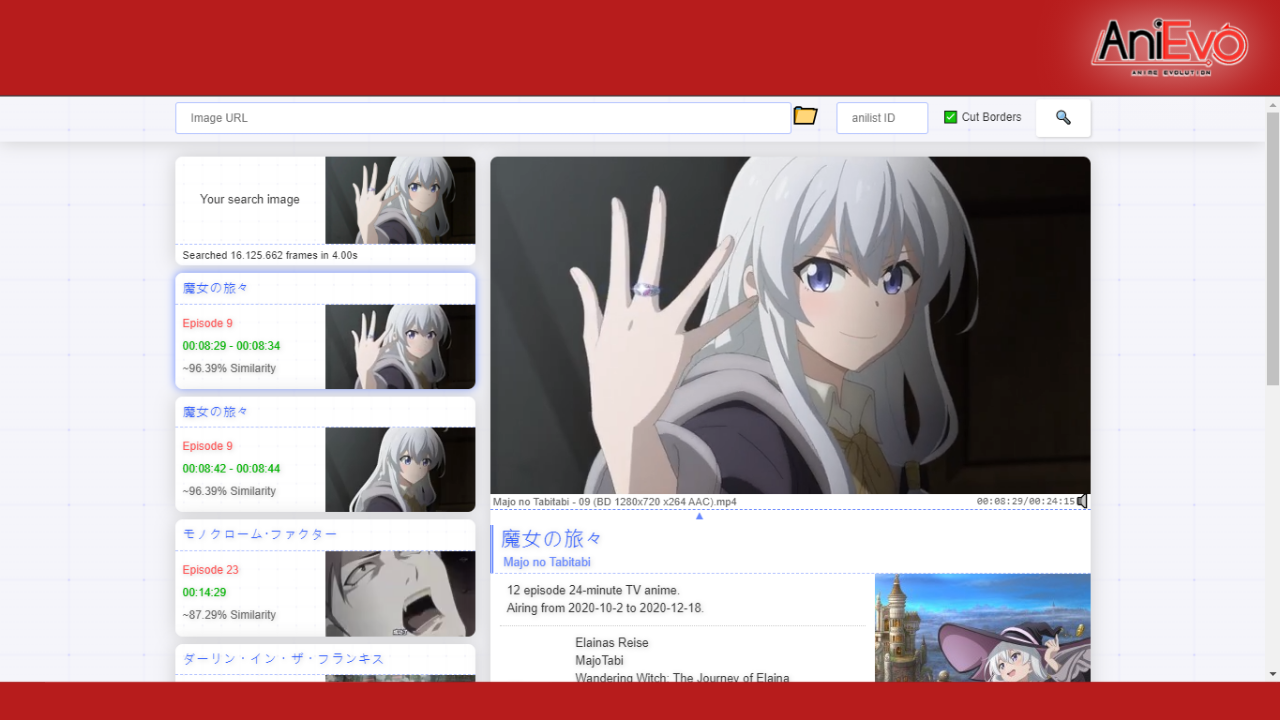Click the '~87.29% Similarity' text

[229, 615]
